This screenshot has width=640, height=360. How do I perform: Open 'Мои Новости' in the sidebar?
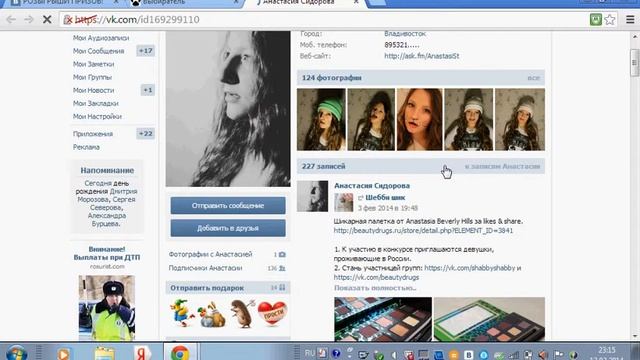click(93, 90)
